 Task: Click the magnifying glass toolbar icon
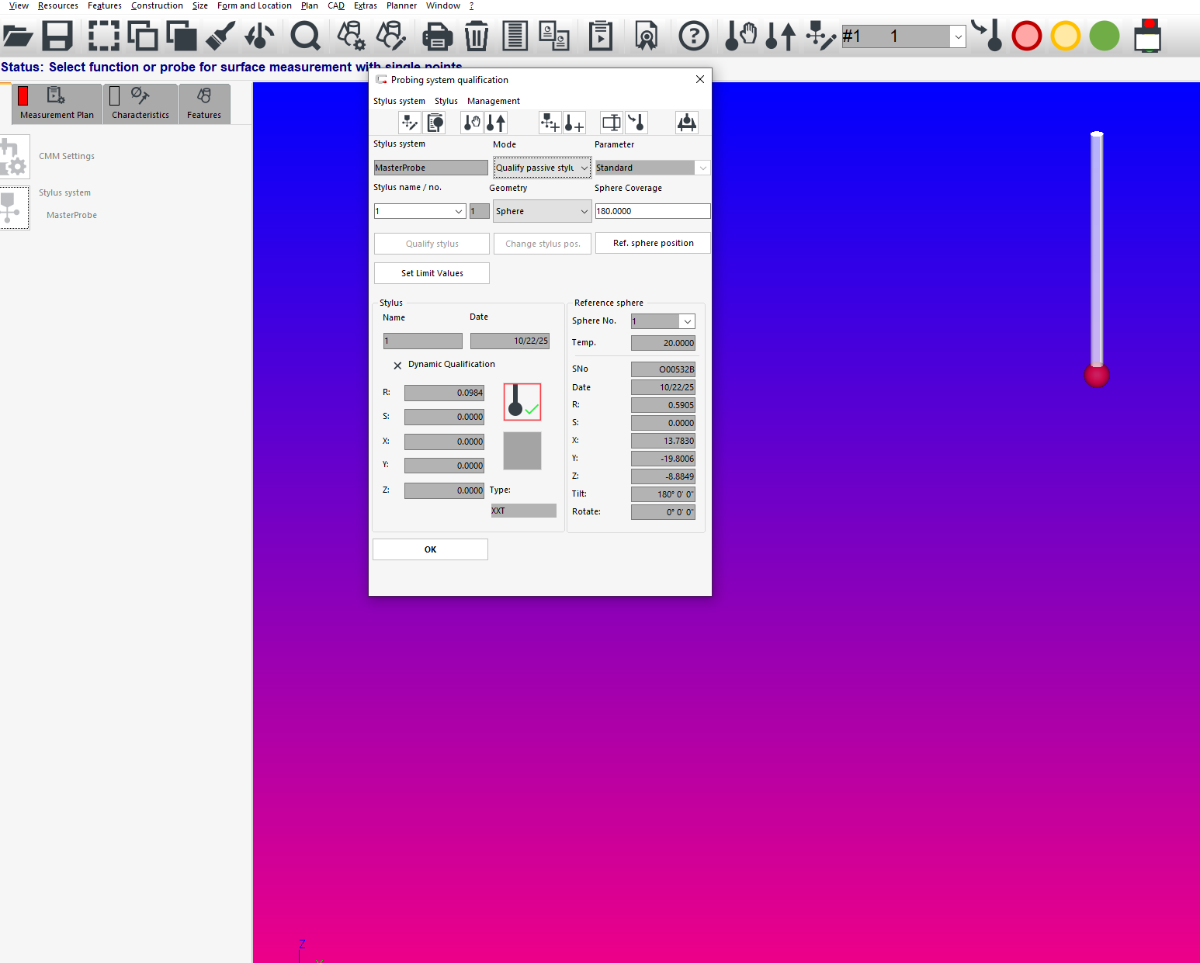pyautogui.click(x=305, y=37)
